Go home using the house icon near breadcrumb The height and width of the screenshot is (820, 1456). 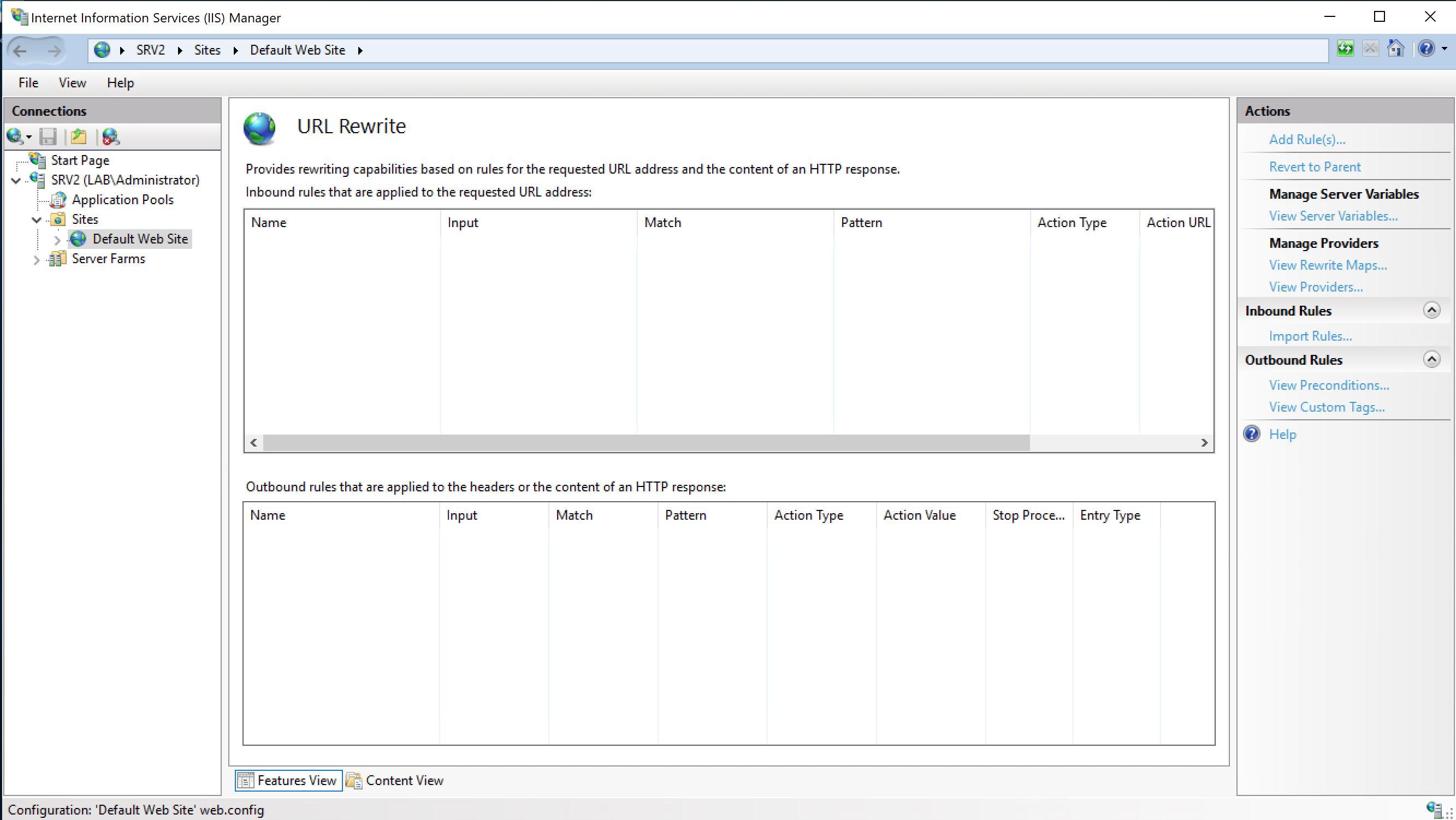click(1396, 49)
